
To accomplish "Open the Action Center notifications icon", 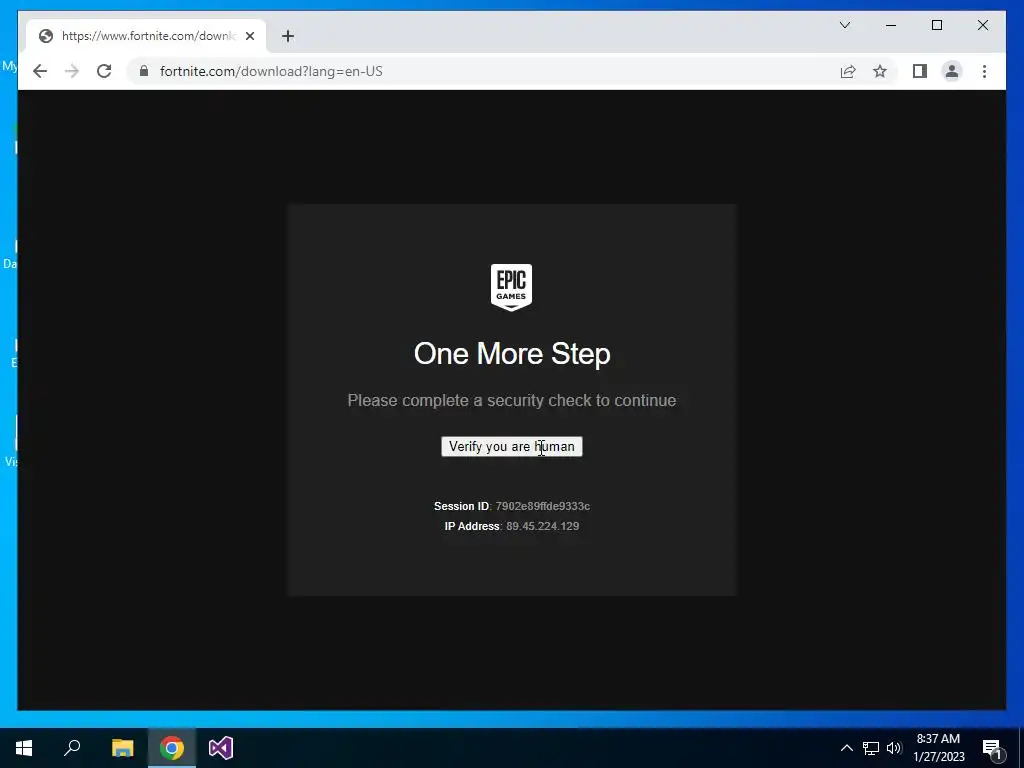I will pyautogui.click(x=993, y=748).
